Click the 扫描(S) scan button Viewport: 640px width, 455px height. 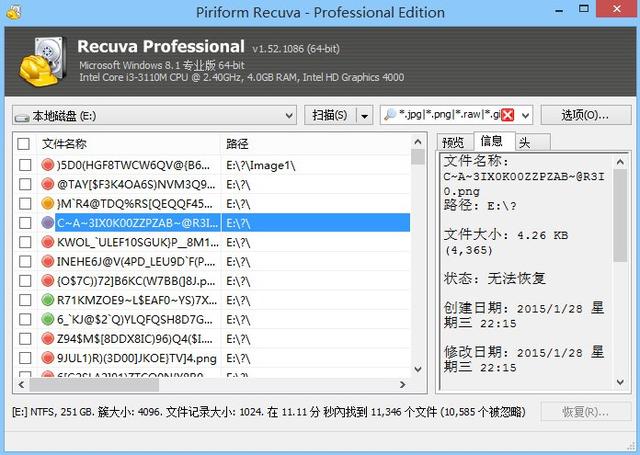pyautogui.click(x=330, y=115)
